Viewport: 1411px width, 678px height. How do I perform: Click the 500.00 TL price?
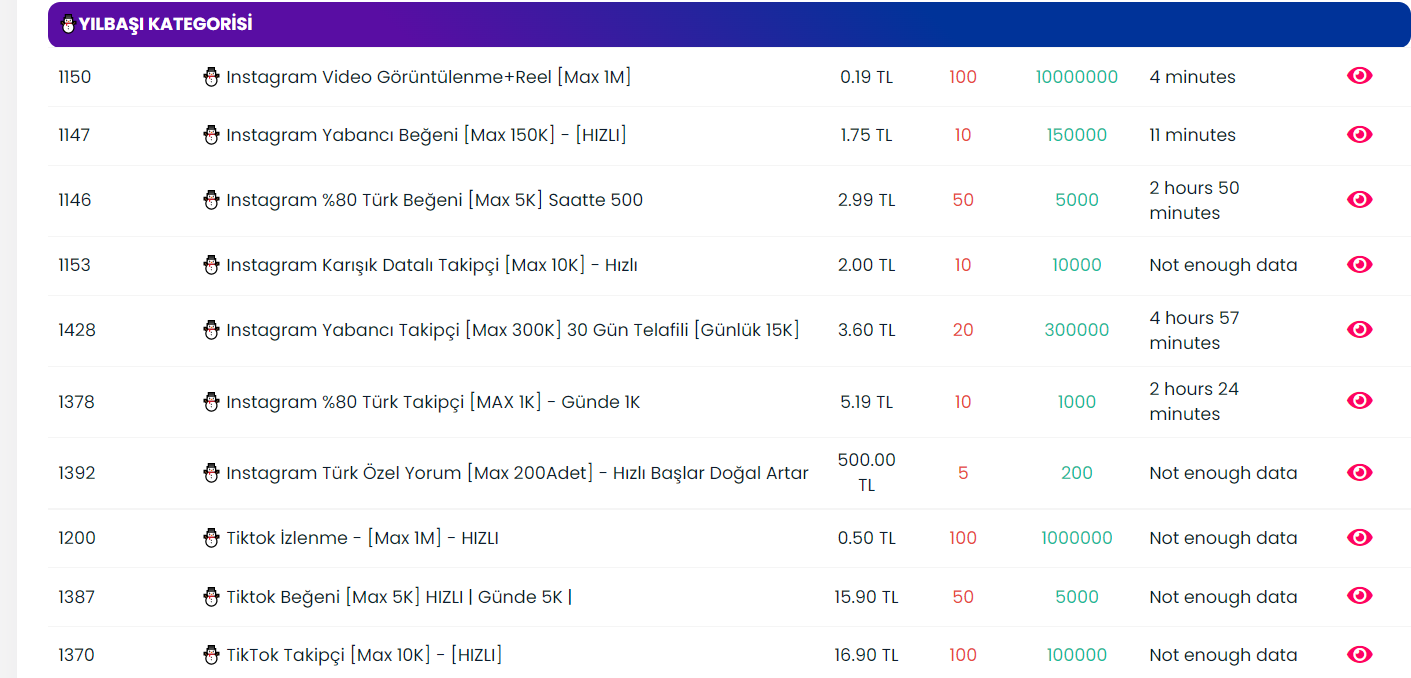click(866, 472)
